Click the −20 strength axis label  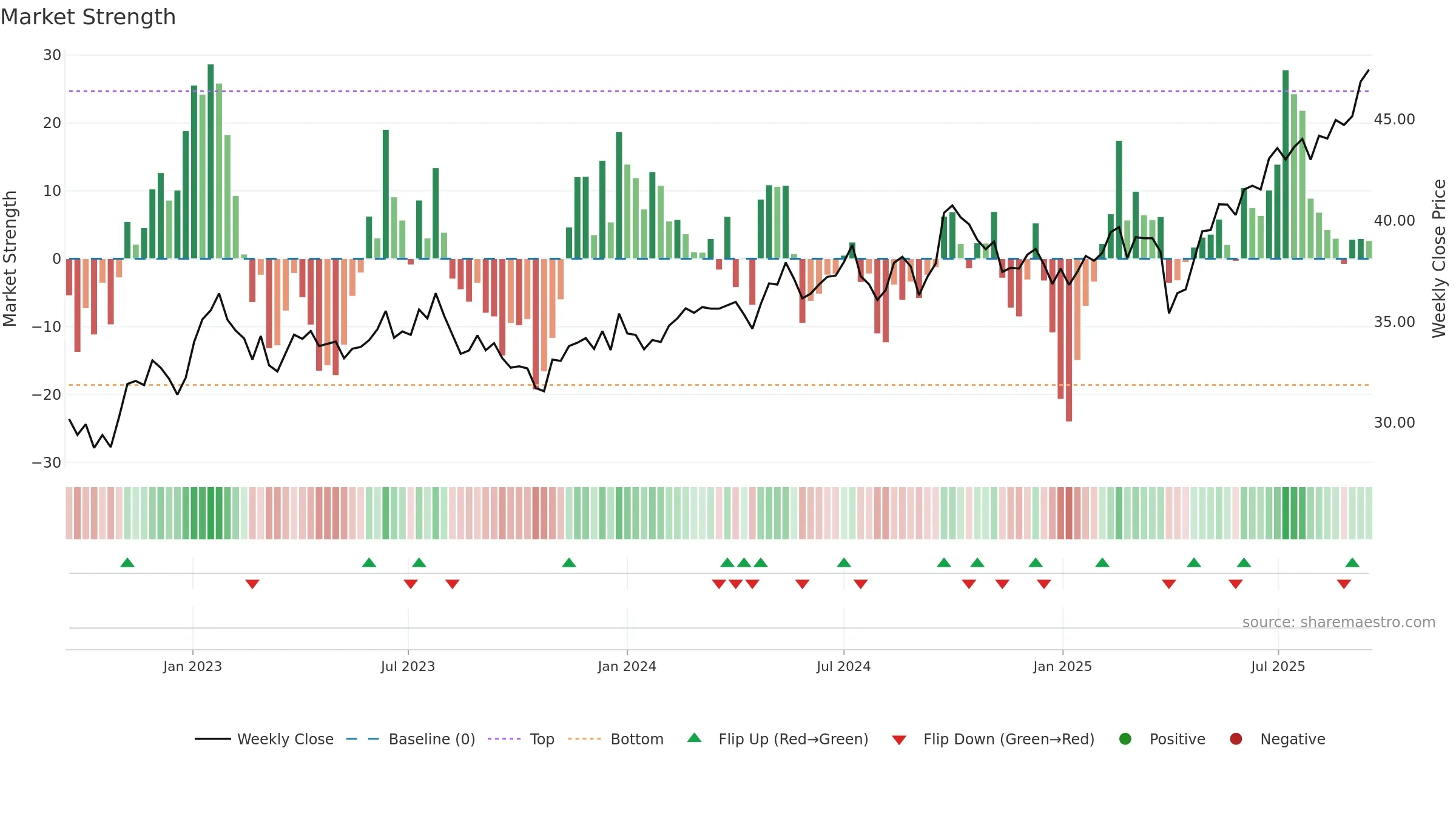(47, 395)
